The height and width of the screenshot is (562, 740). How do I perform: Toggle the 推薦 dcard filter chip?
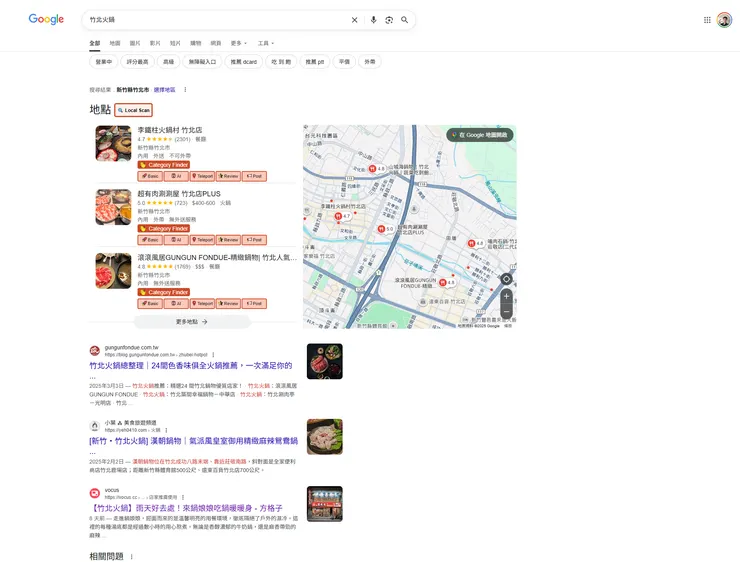(244, 62)
